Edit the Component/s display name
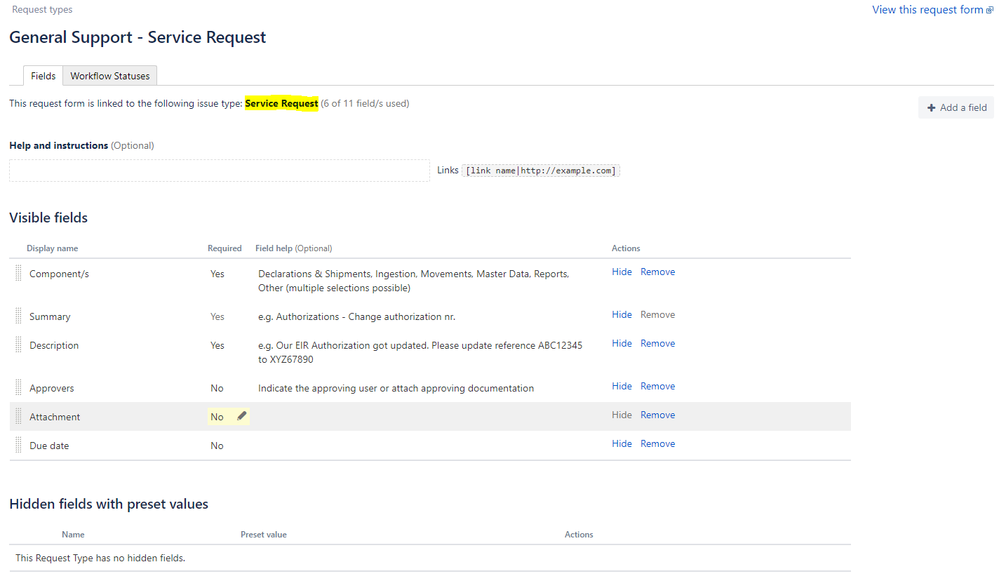Viewport: 999px width, 581px height. tap(59, 274)
